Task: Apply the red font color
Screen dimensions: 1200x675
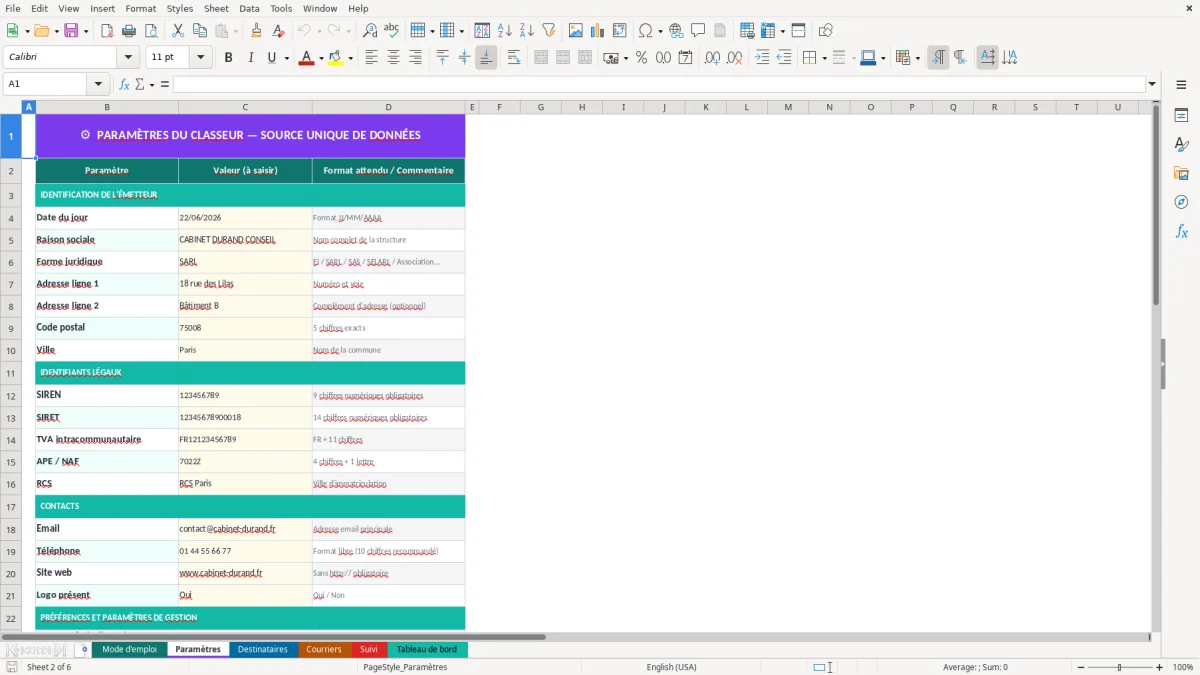Action: click(305, 58)
